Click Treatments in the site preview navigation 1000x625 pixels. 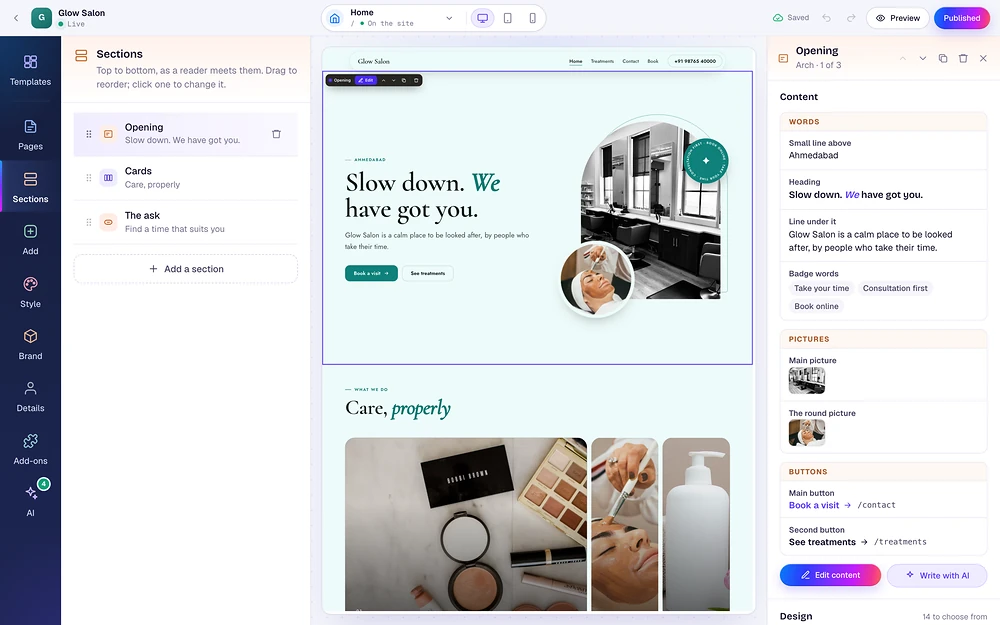pyautogui.click(x=602, y=61)
